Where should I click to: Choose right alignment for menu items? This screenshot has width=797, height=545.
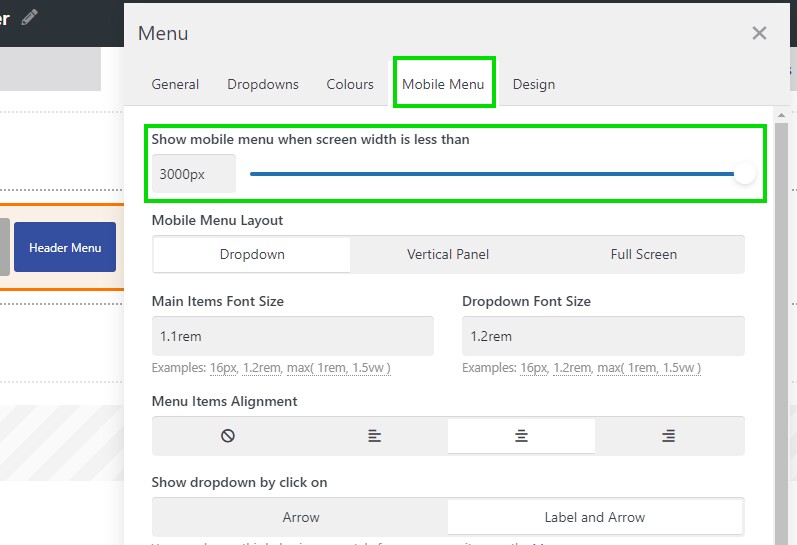[668, 436]
